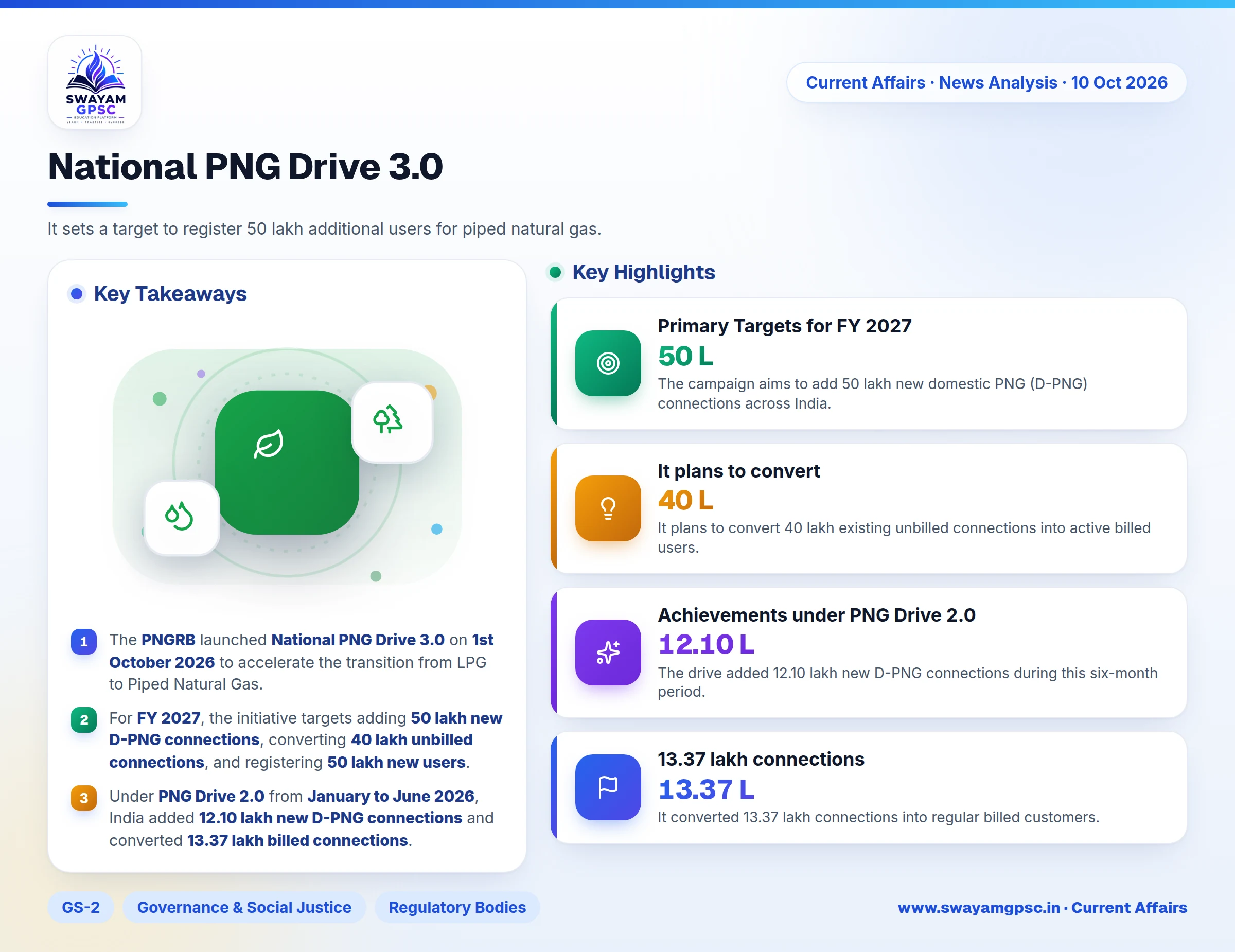Viewport: 1235px width, 952px height.
Task: Click the Key Takeaways heading
Action: coord(170,294)
